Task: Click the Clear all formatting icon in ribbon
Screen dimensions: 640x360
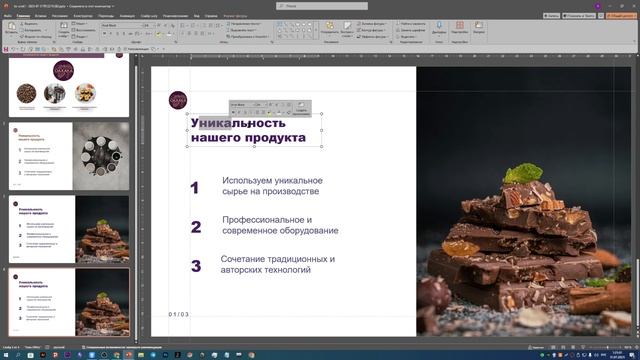Action: (x=173, y=26)
